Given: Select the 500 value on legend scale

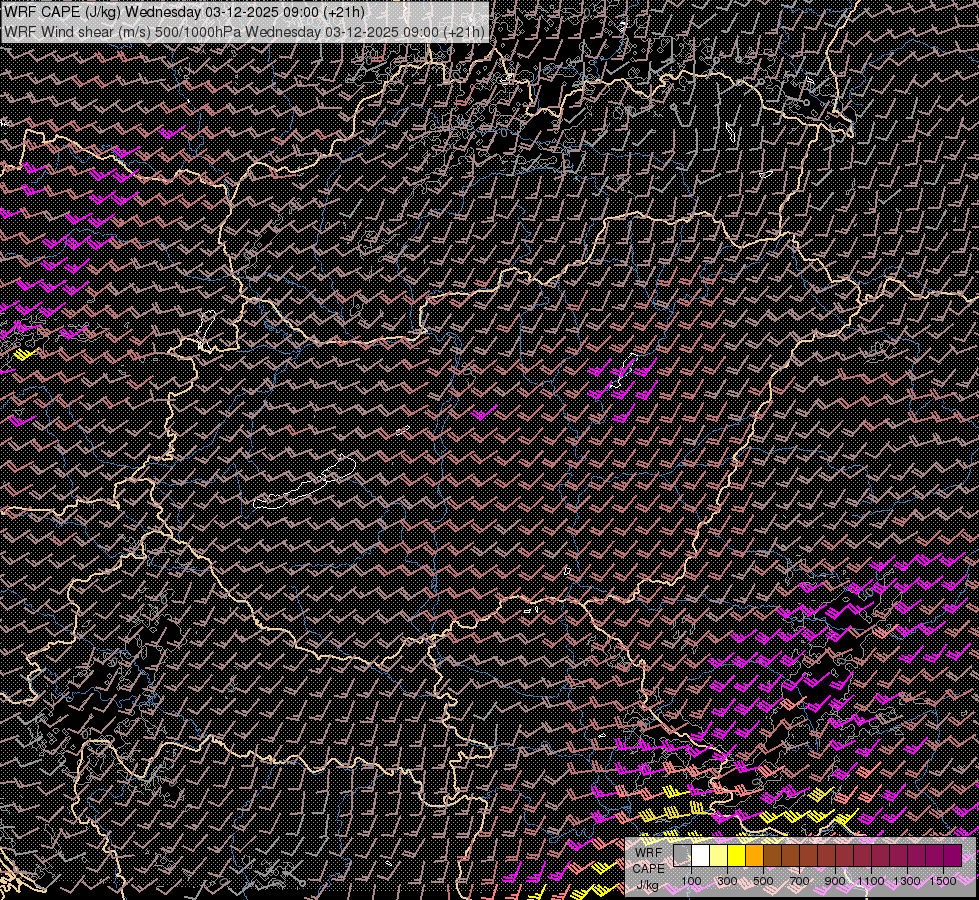Looking at the screenshot, I should (763, 880).
